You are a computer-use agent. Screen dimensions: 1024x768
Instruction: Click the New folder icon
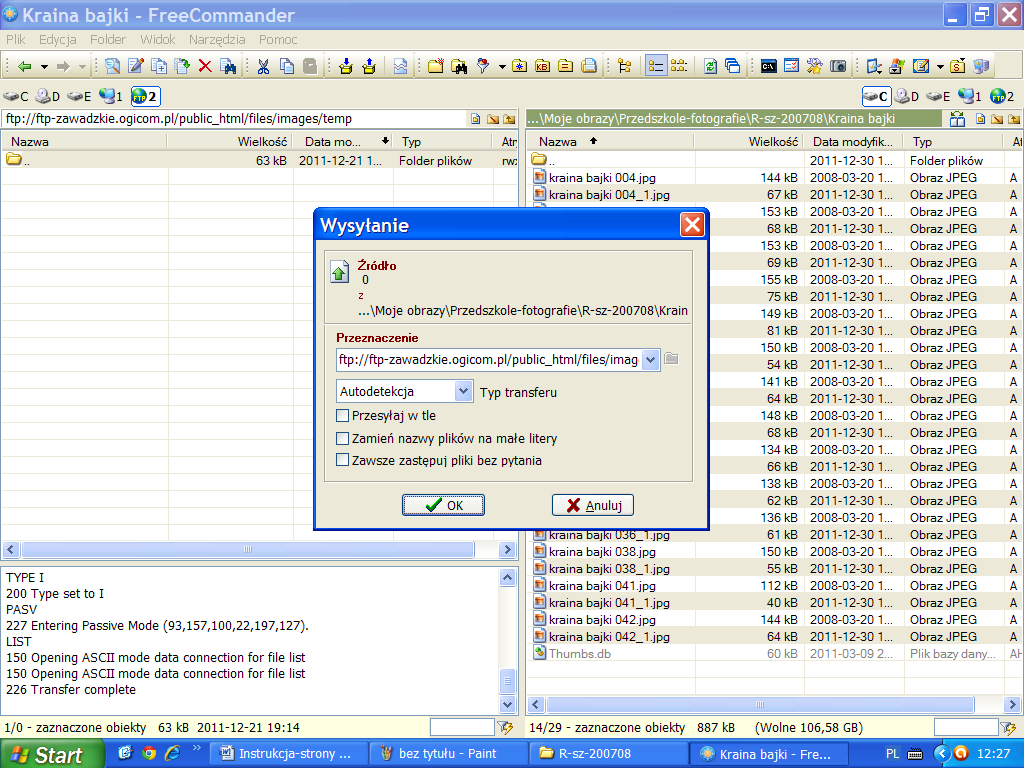pyautogui.click(x=436, y=66)
